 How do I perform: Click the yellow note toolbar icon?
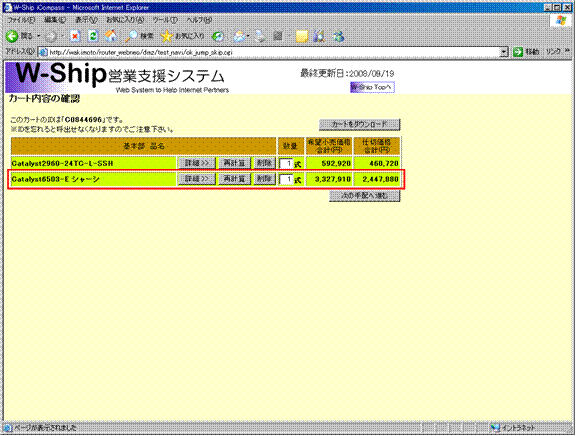(302, 36)
